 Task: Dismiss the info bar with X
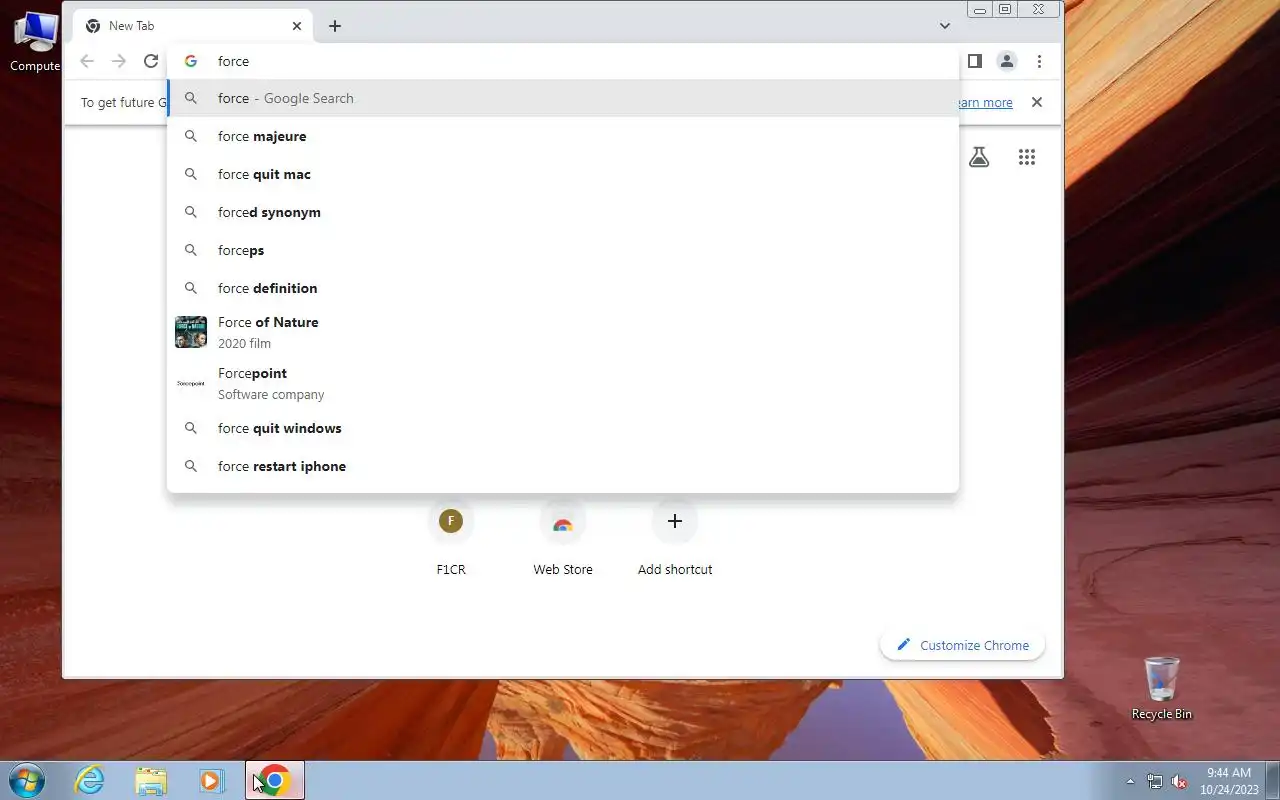point(1037,102)
